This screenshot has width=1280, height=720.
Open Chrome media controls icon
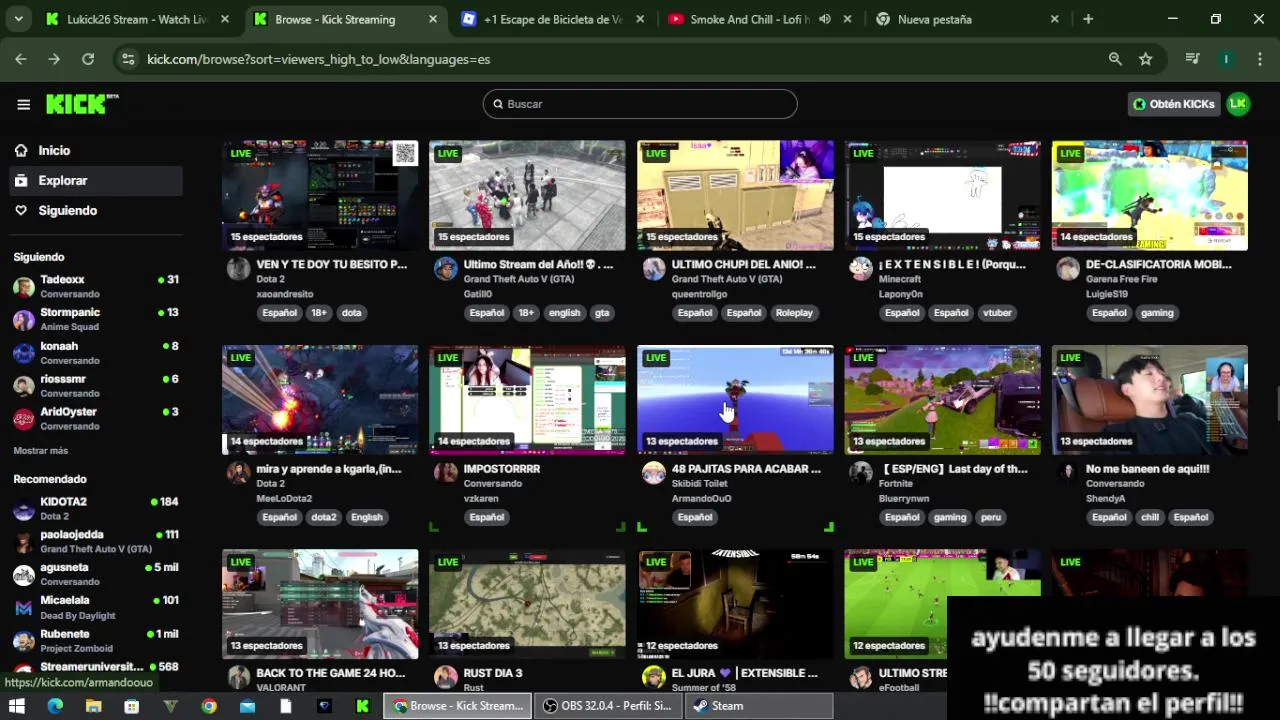[x=1192, y=59]
